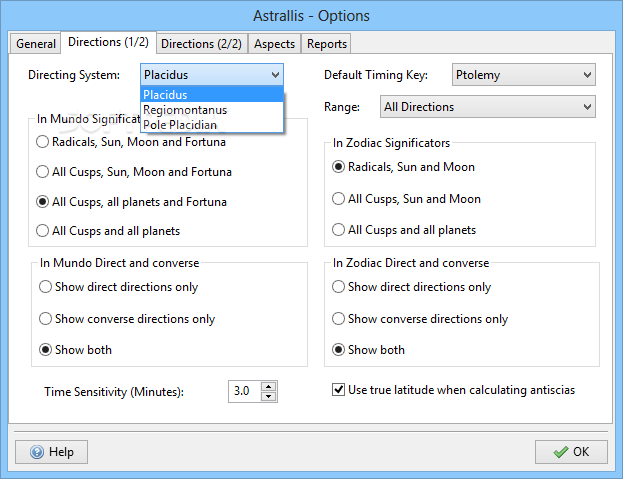Click the Time Sensitivity value field
This screenshot has width=623, height=479.
click(x=245, y=391)
